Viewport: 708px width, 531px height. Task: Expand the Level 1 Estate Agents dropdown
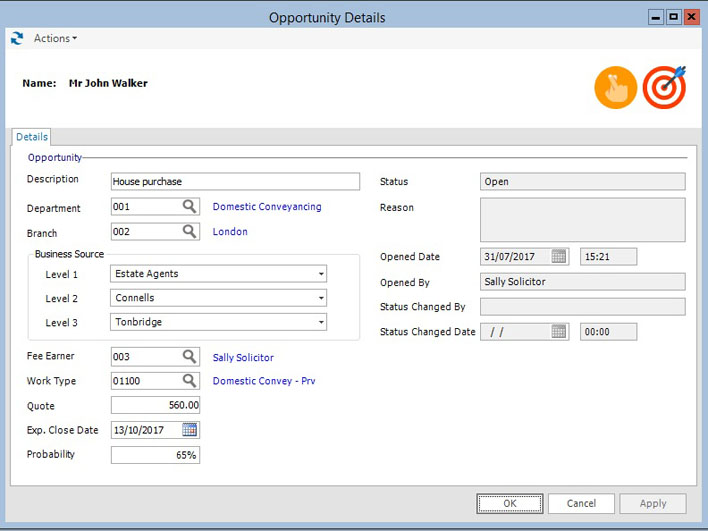pyautogui.click(x=321, y=274)
